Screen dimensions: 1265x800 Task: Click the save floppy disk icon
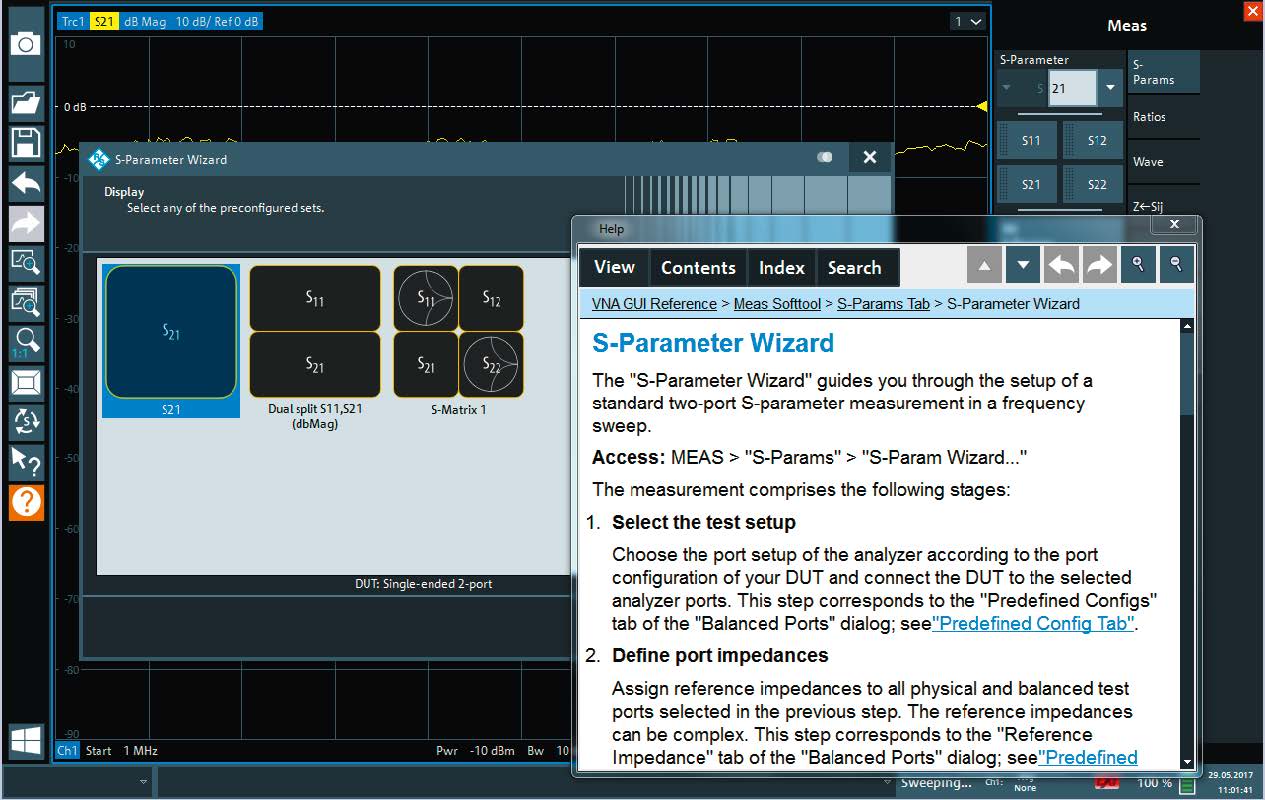pyautogui.click(x=26, y=142)
